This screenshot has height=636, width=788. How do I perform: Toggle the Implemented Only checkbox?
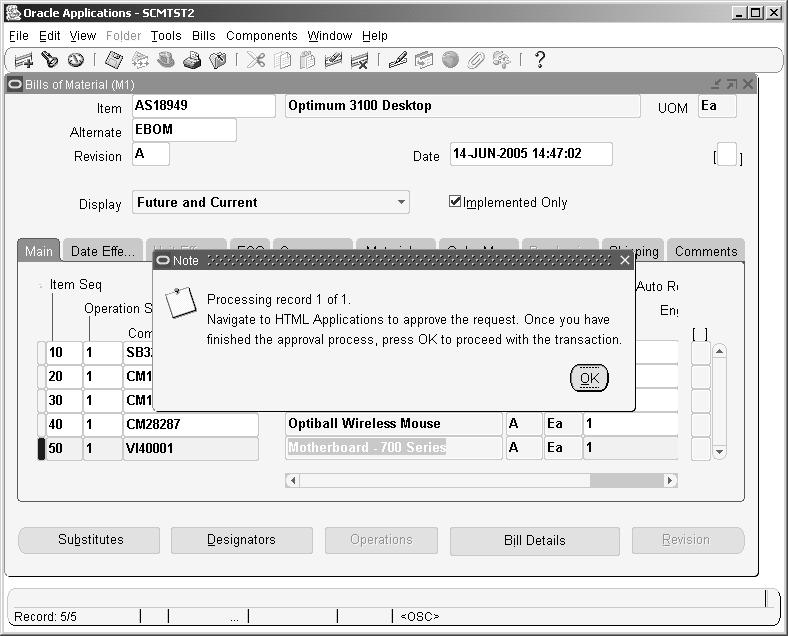(455, 201)
